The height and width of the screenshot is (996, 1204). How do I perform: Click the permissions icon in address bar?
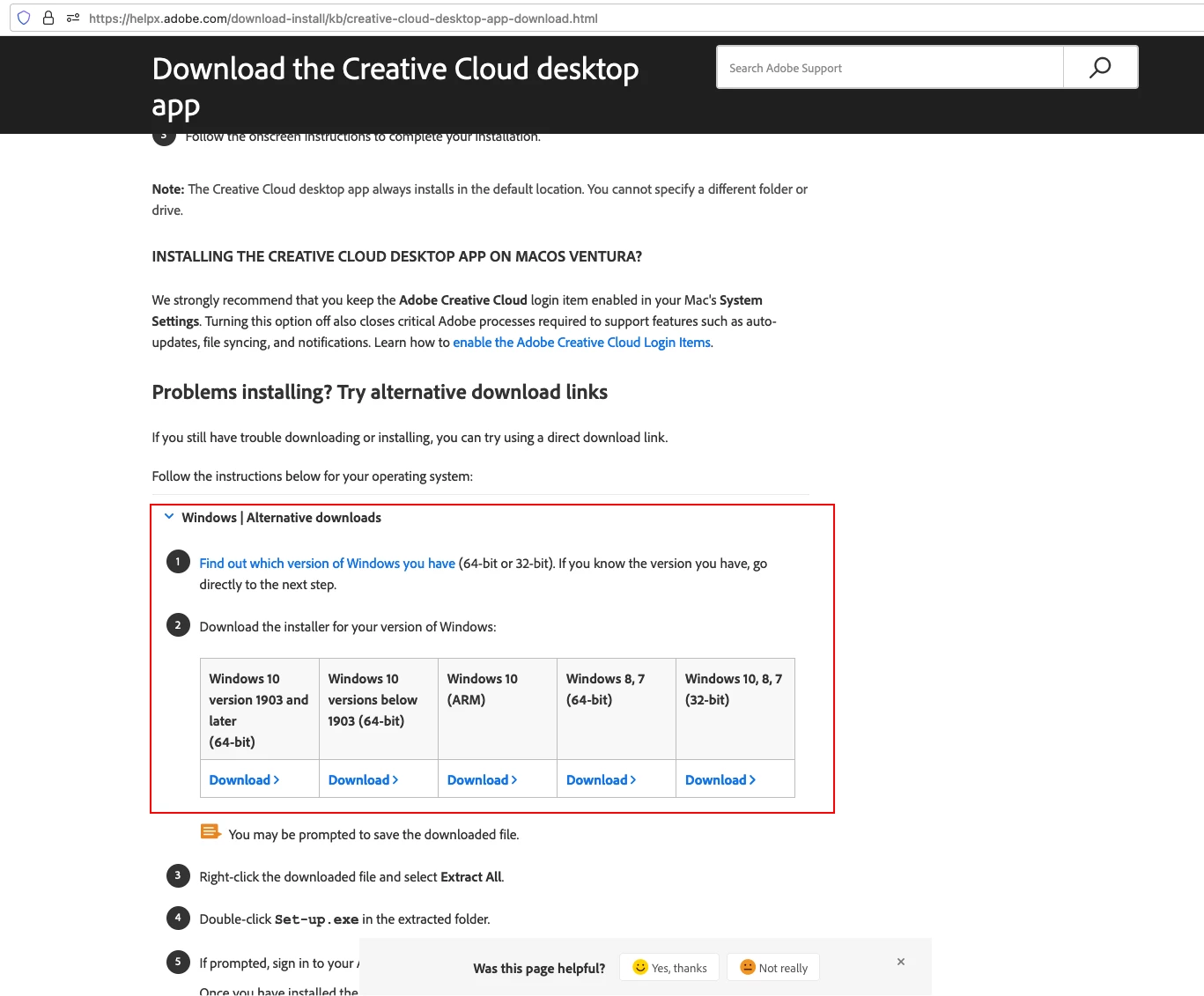pyautogui.click(x=73, y=18)
